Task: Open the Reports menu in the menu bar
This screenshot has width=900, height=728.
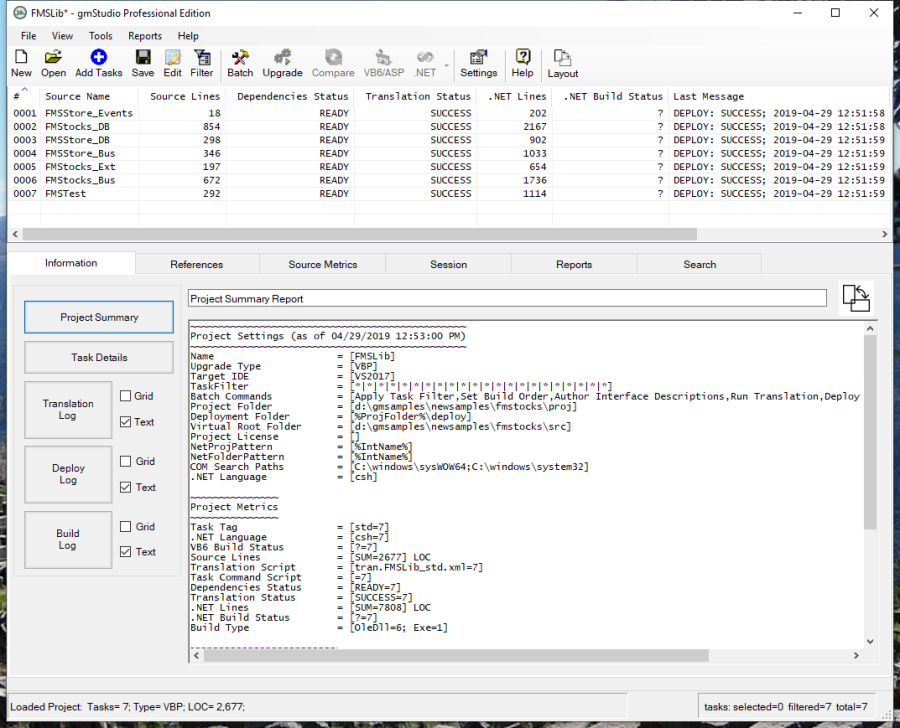Action: 145,36
